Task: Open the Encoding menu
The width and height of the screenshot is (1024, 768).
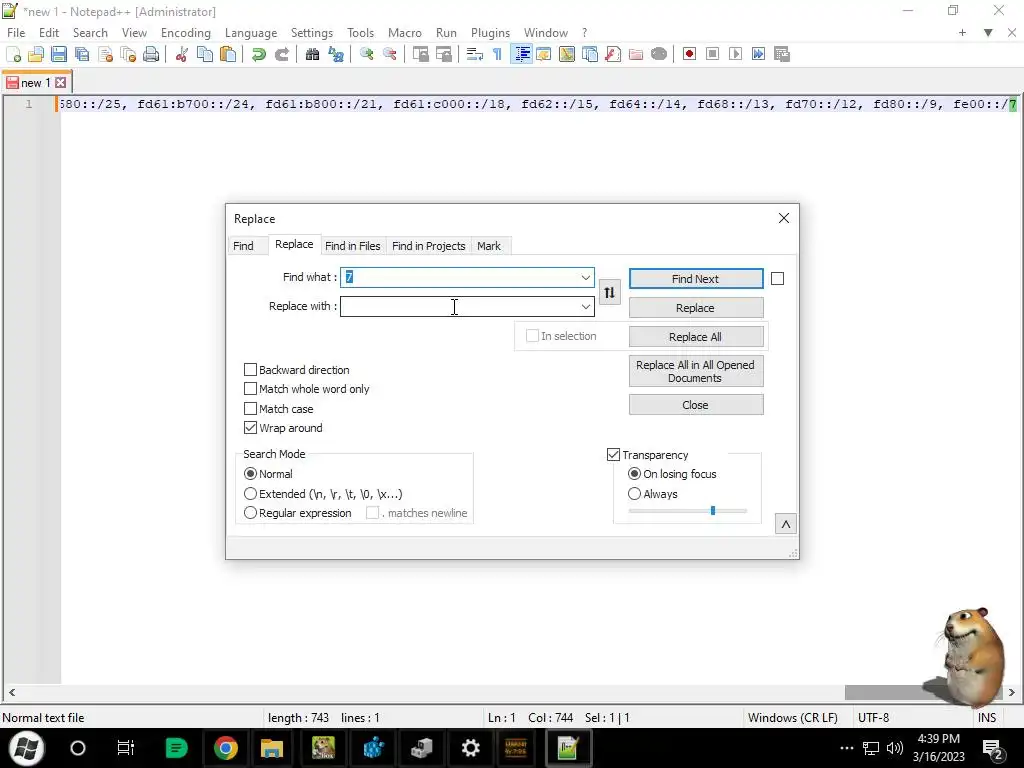Action: tap(186, 33)
